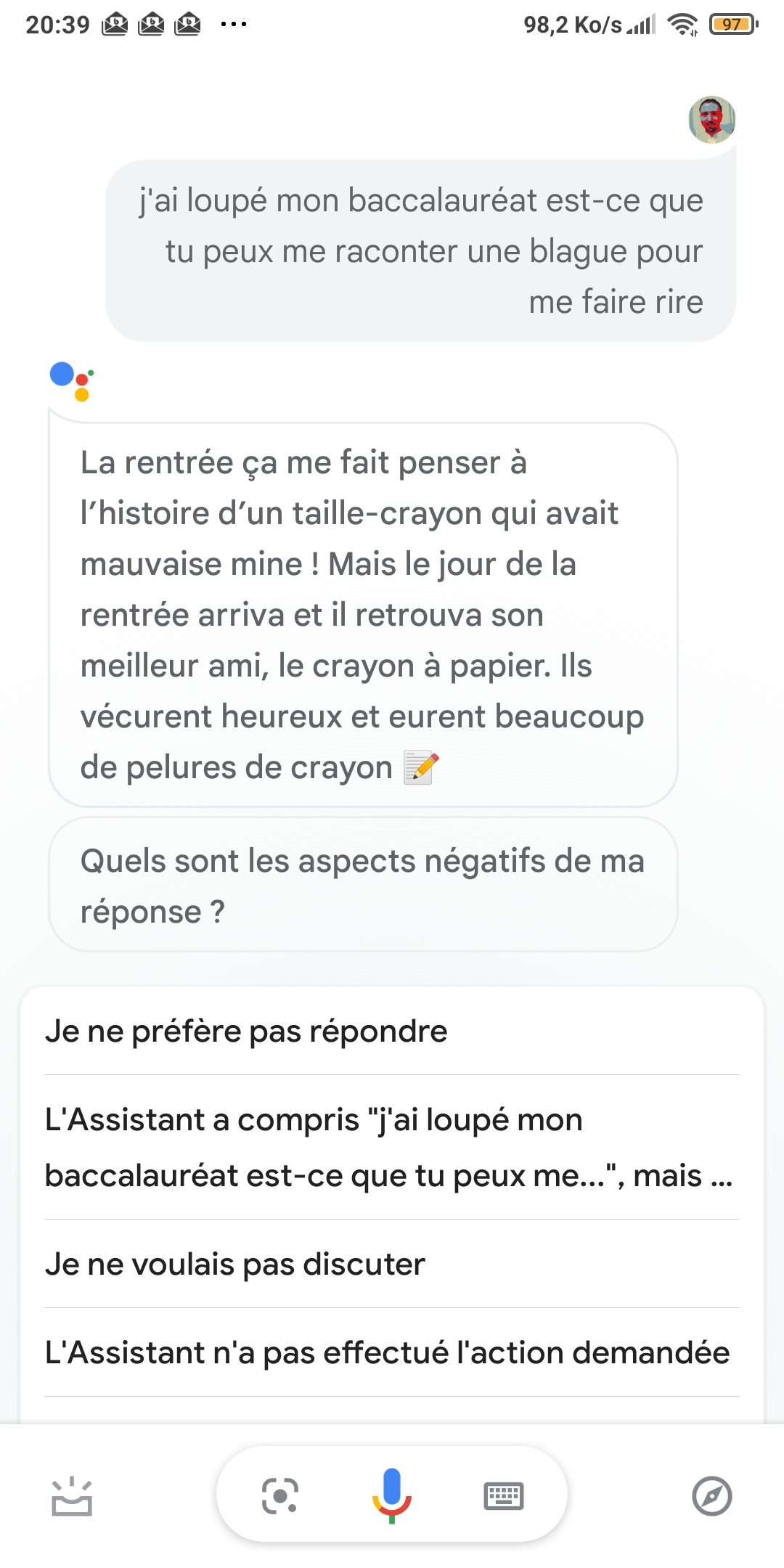Image resolution: width=784 pixels, height=1568 pixels.
Task: Tap the three-dot notification overflow
Action: pos(234,25)
